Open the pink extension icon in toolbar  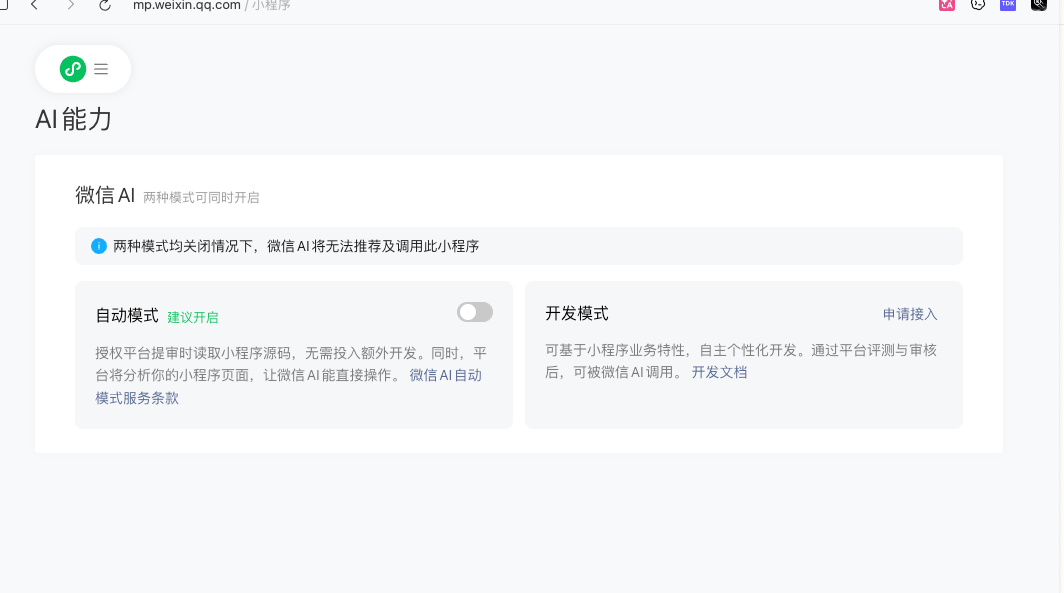click(x=947, y=5)
